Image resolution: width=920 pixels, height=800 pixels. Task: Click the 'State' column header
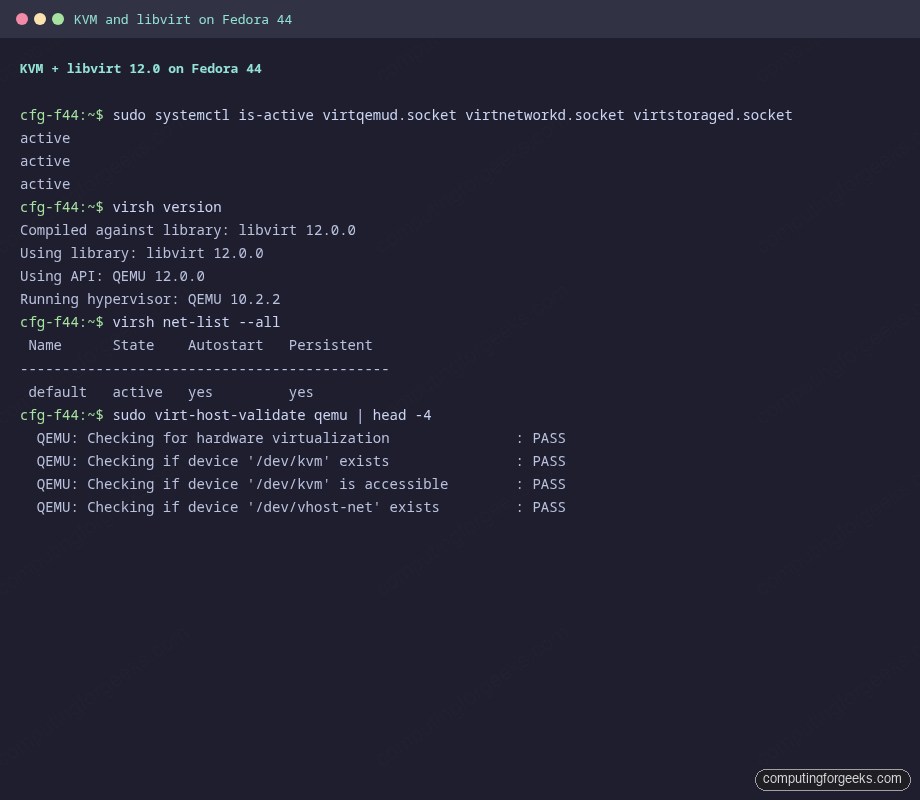133,345
